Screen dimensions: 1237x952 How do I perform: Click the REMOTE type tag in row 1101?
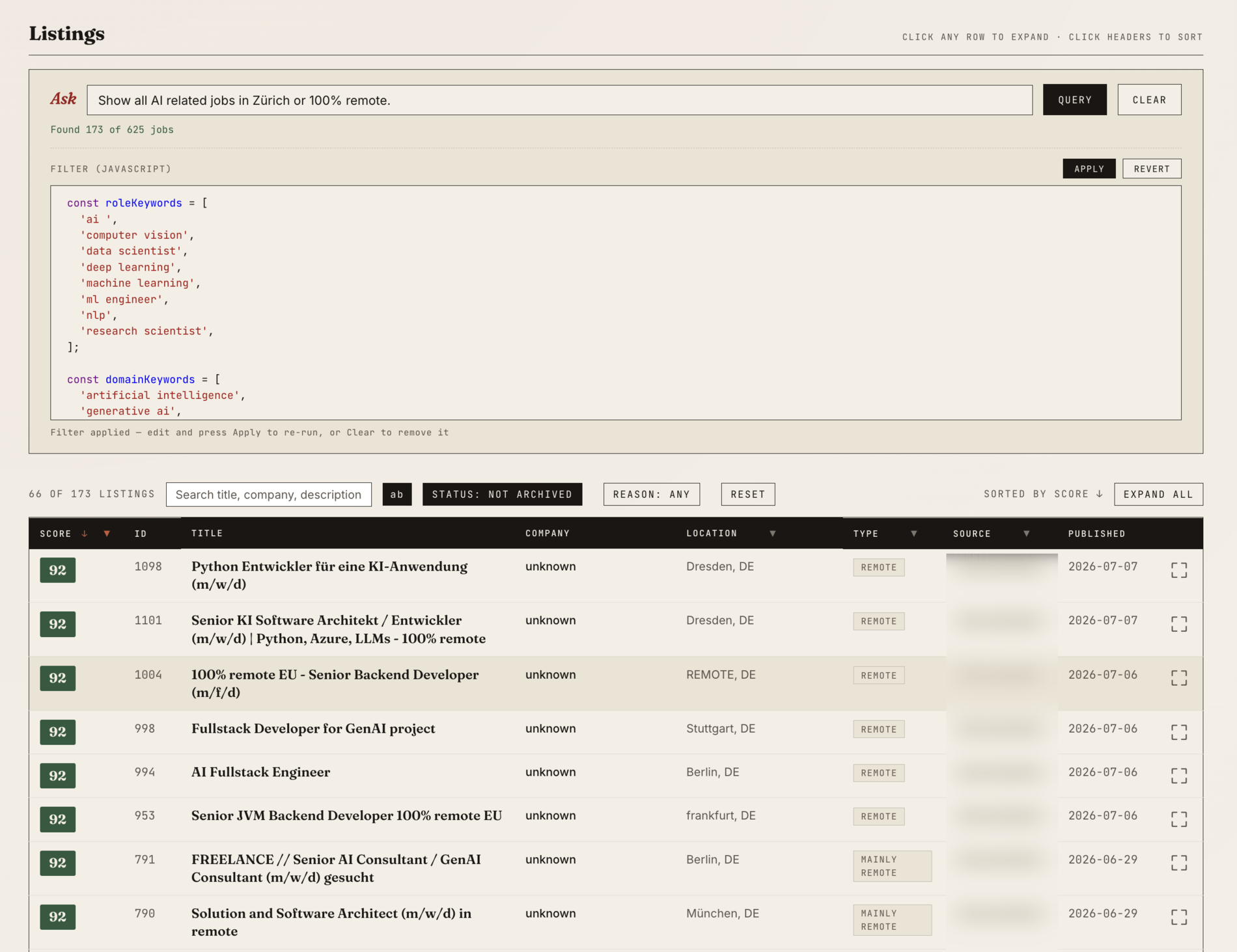[878, 621]
